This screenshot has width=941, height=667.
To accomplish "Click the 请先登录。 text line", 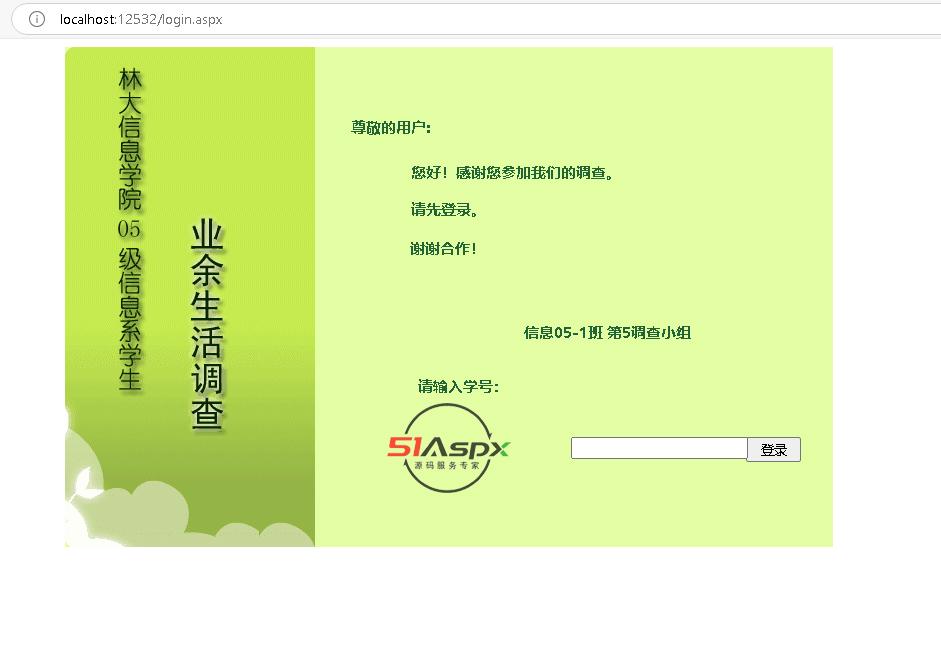I will pos(444,210).
